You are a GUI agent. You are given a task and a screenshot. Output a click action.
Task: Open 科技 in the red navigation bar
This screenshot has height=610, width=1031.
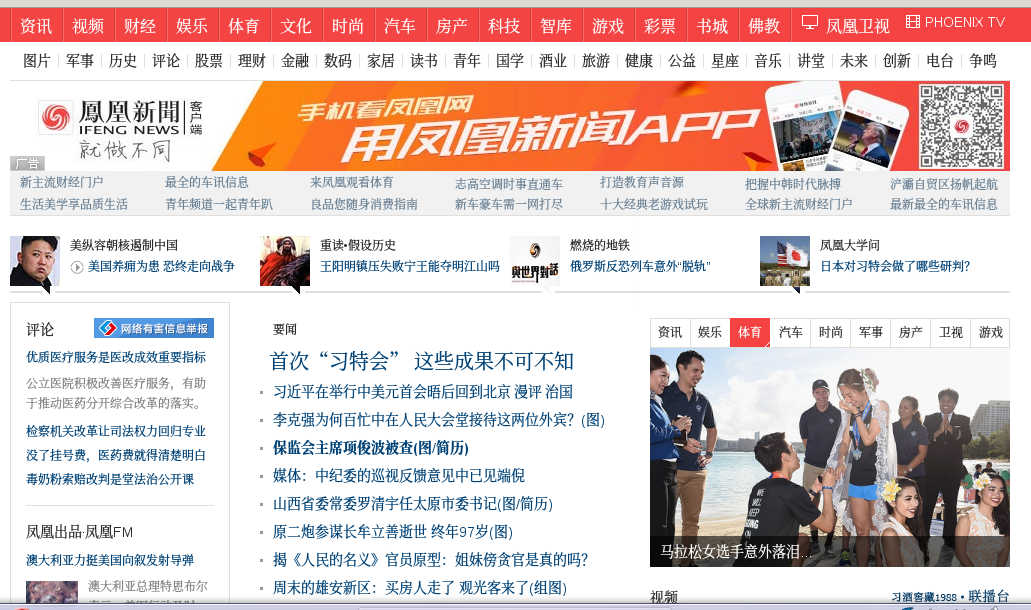point(504,26)
